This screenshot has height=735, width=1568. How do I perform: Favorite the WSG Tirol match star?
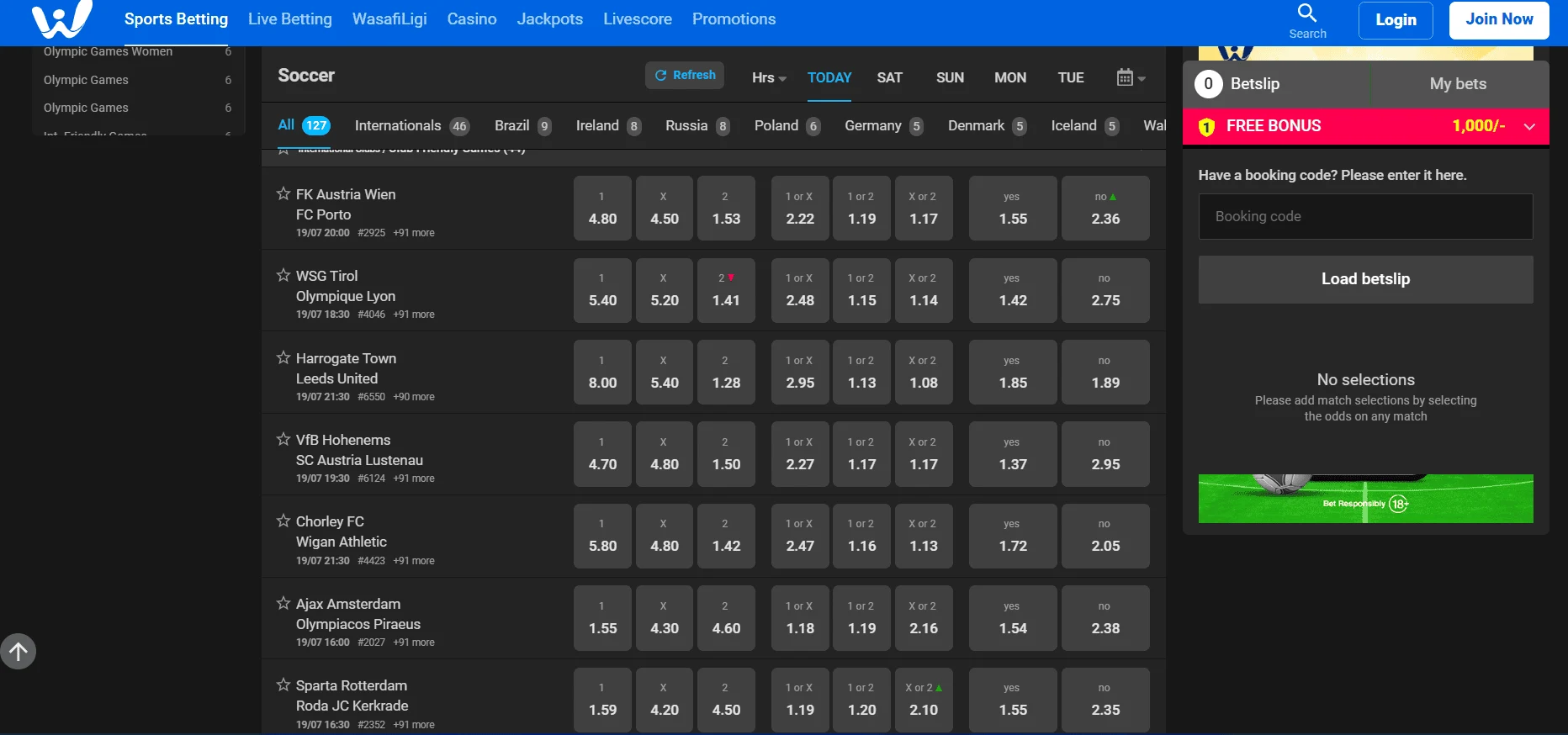tap(283, 275)
